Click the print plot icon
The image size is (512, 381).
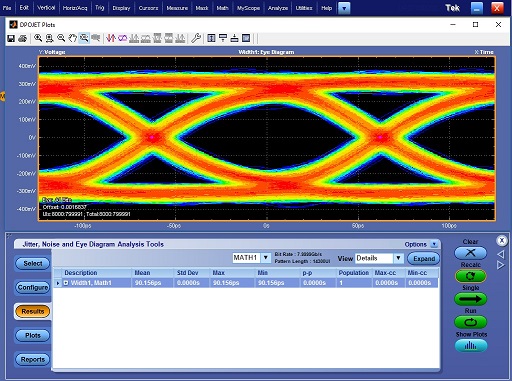[22, 38]
